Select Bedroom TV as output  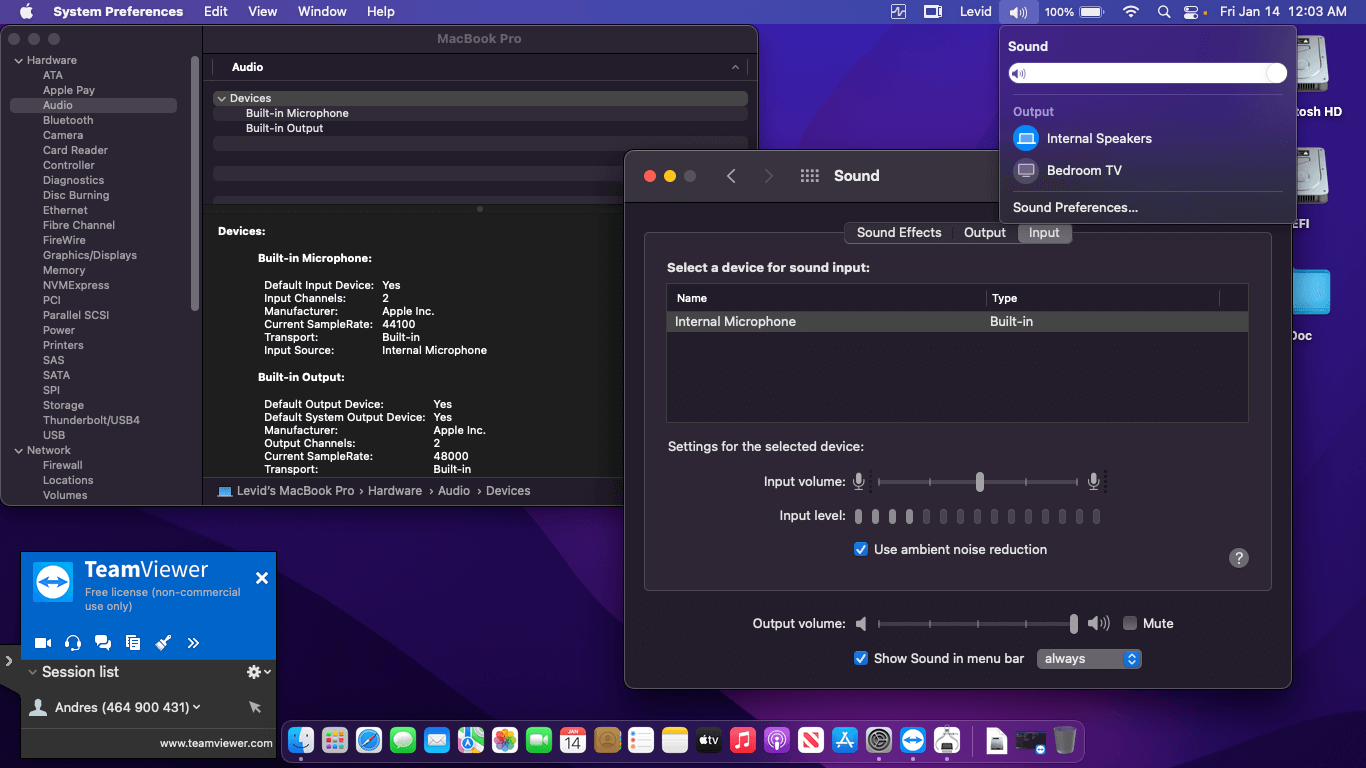[1146, 171]
